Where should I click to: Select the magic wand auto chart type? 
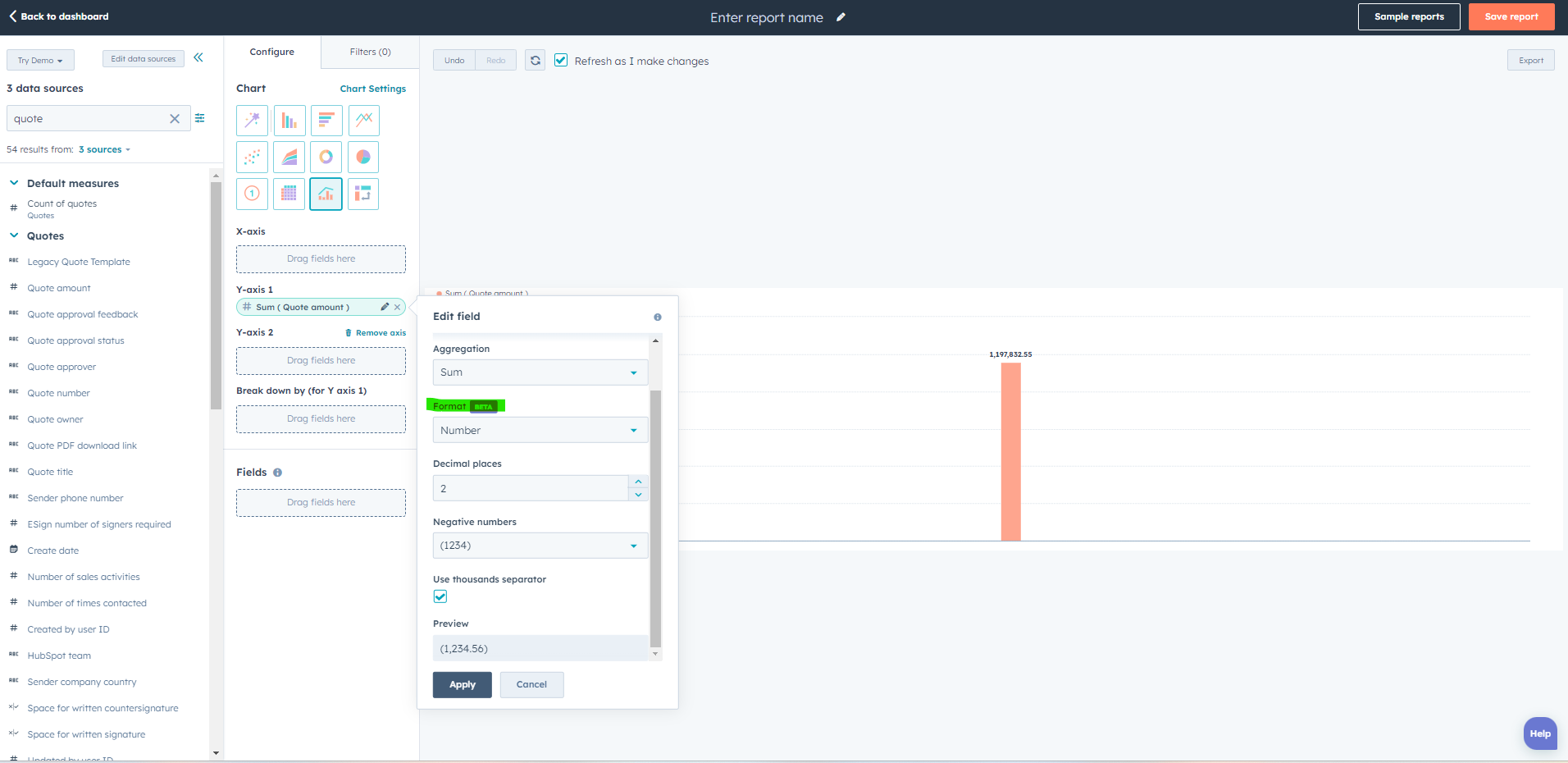pos(252,121)
